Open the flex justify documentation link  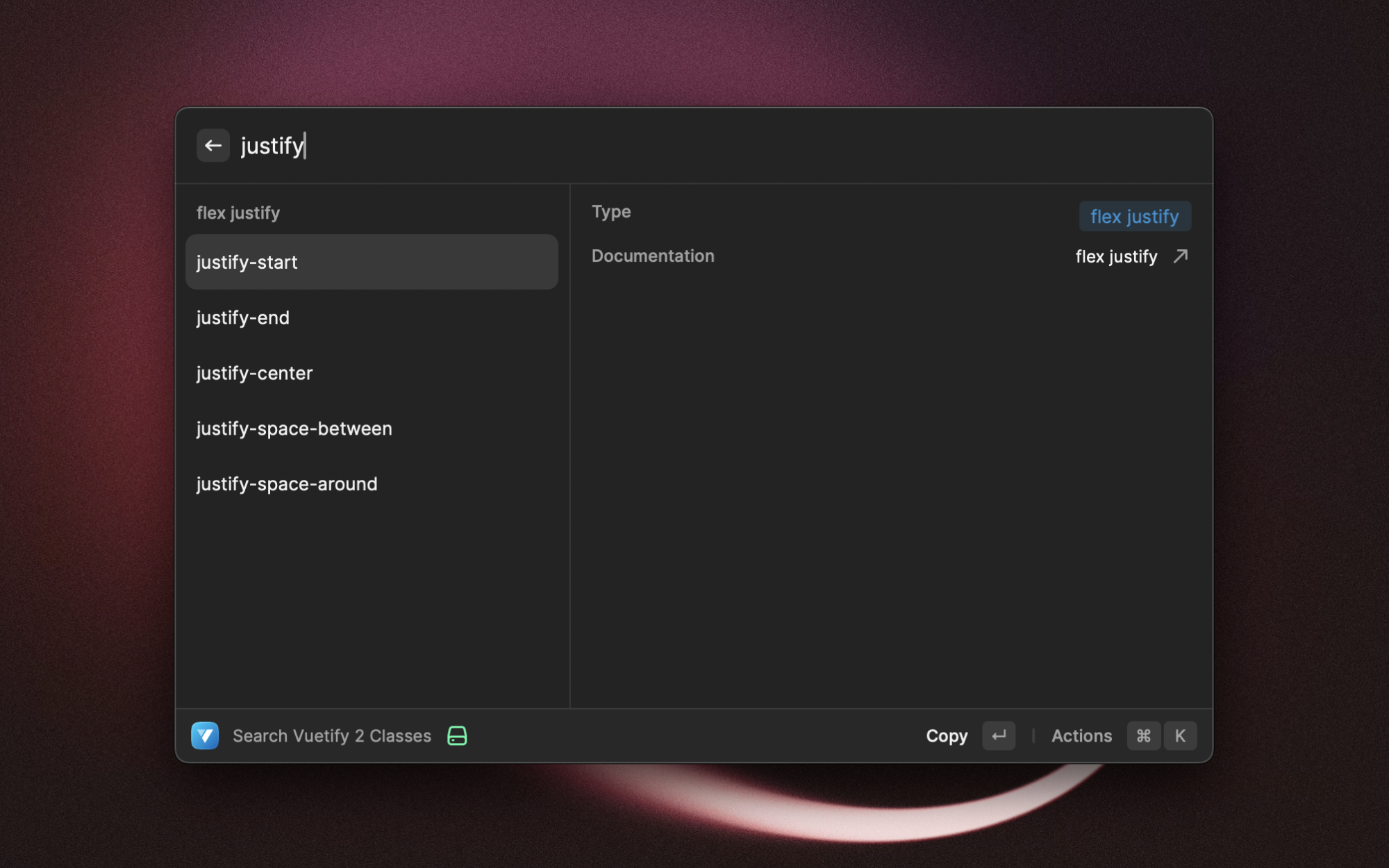pos(1116,256)
